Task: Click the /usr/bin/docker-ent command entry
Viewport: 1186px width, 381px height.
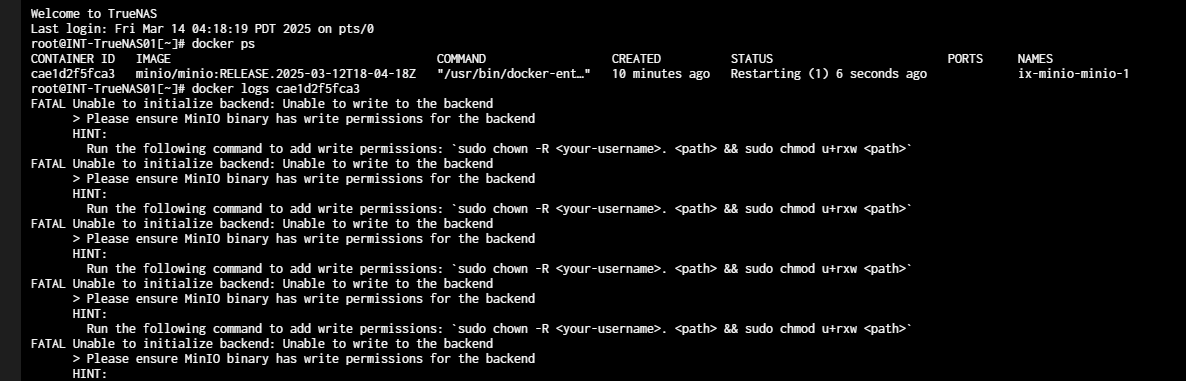Action: tap(514, 73)
